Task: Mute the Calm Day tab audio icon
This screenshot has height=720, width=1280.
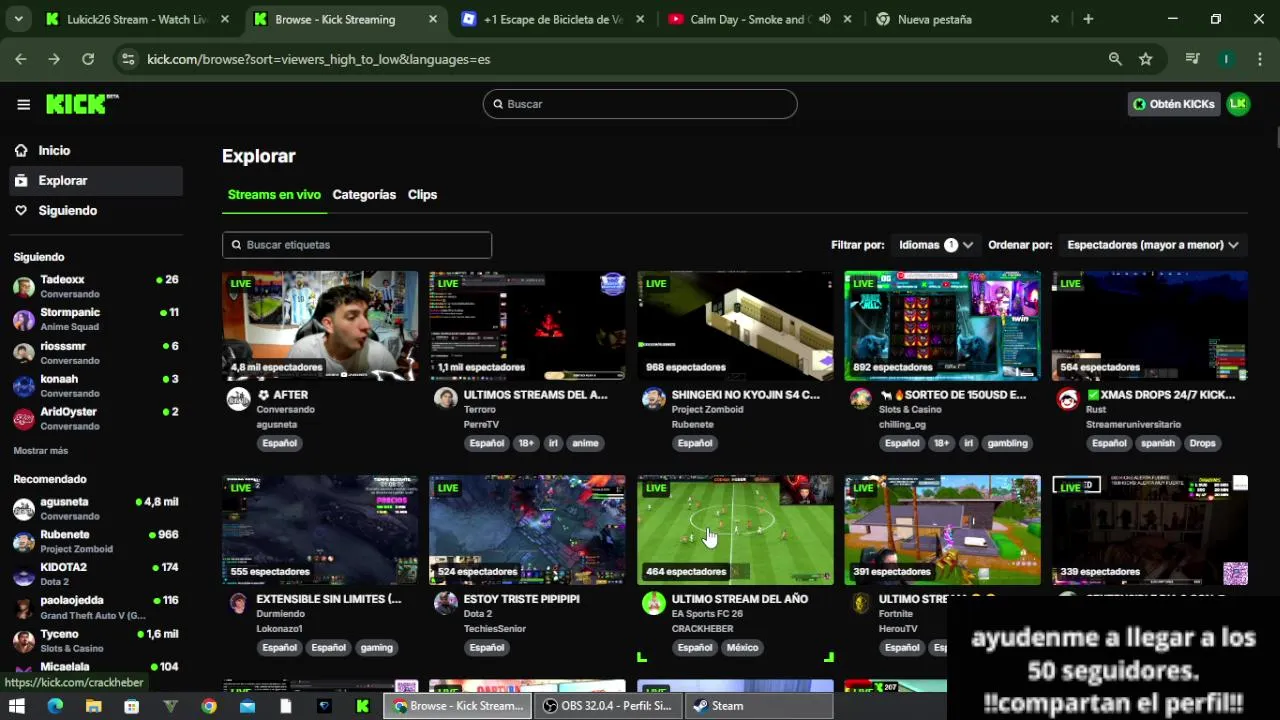Action: [x=824, y=19]
